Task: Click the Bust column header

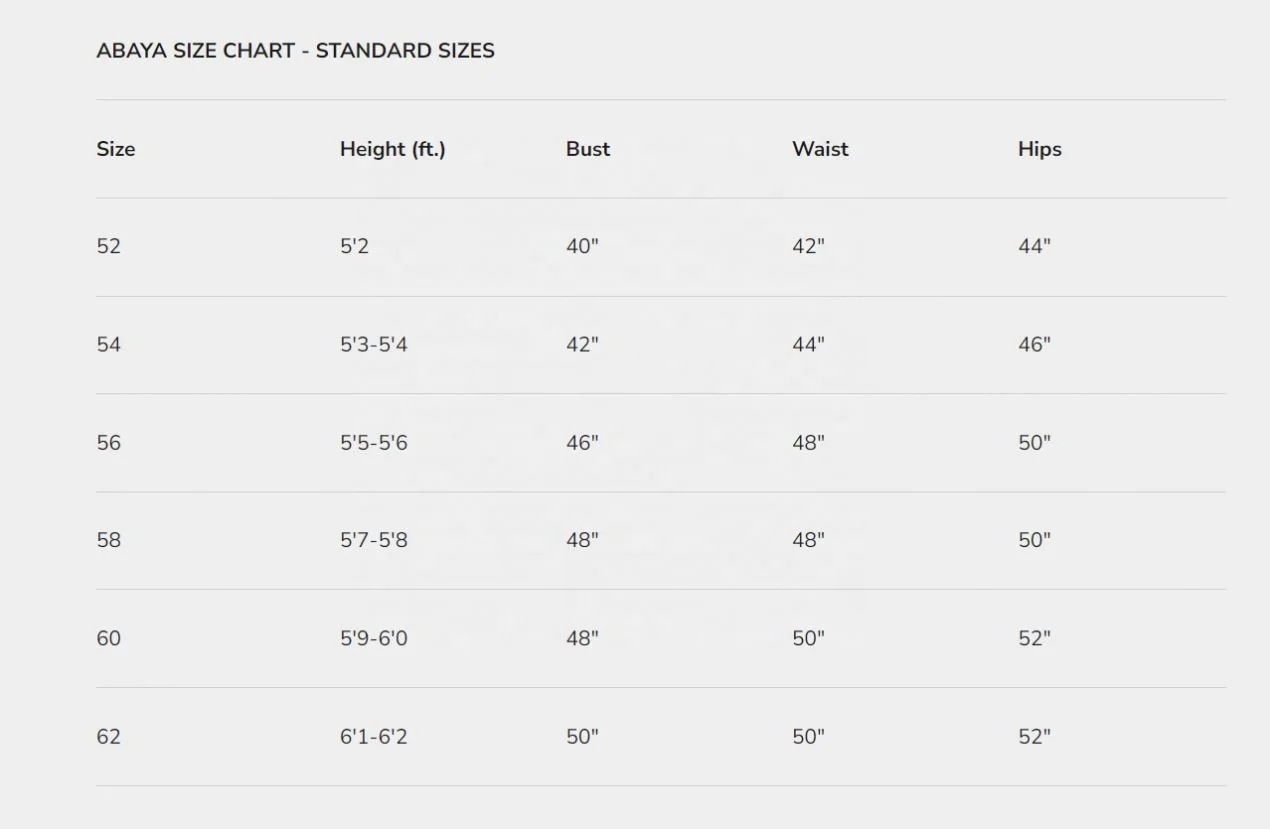Action: [x=587, y=149]
